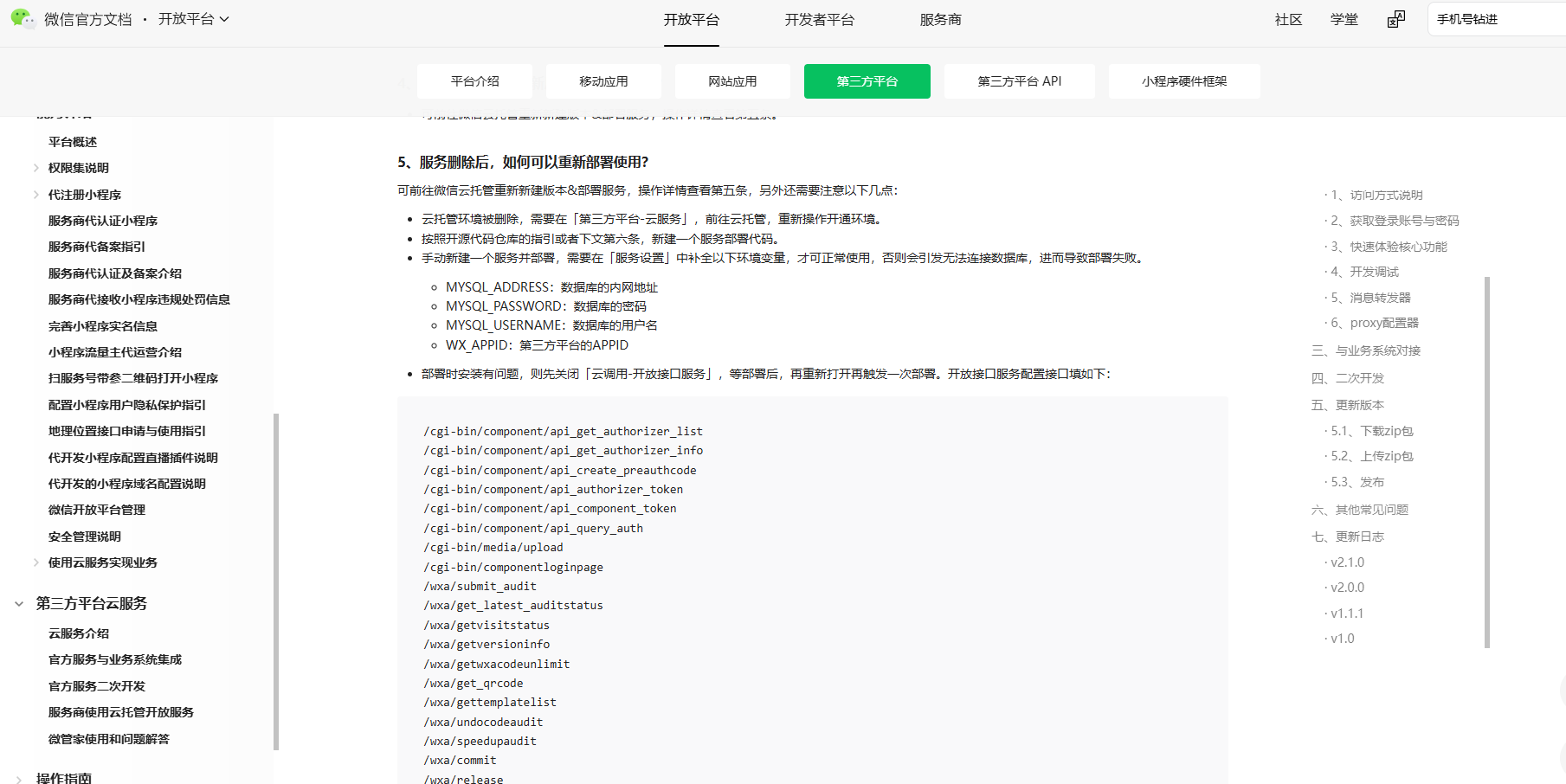This screenshot has height=784, width=1566.
Task: Open 代开发小程序配置直播插件说明 sidebar item
Action: pos(133,458)
